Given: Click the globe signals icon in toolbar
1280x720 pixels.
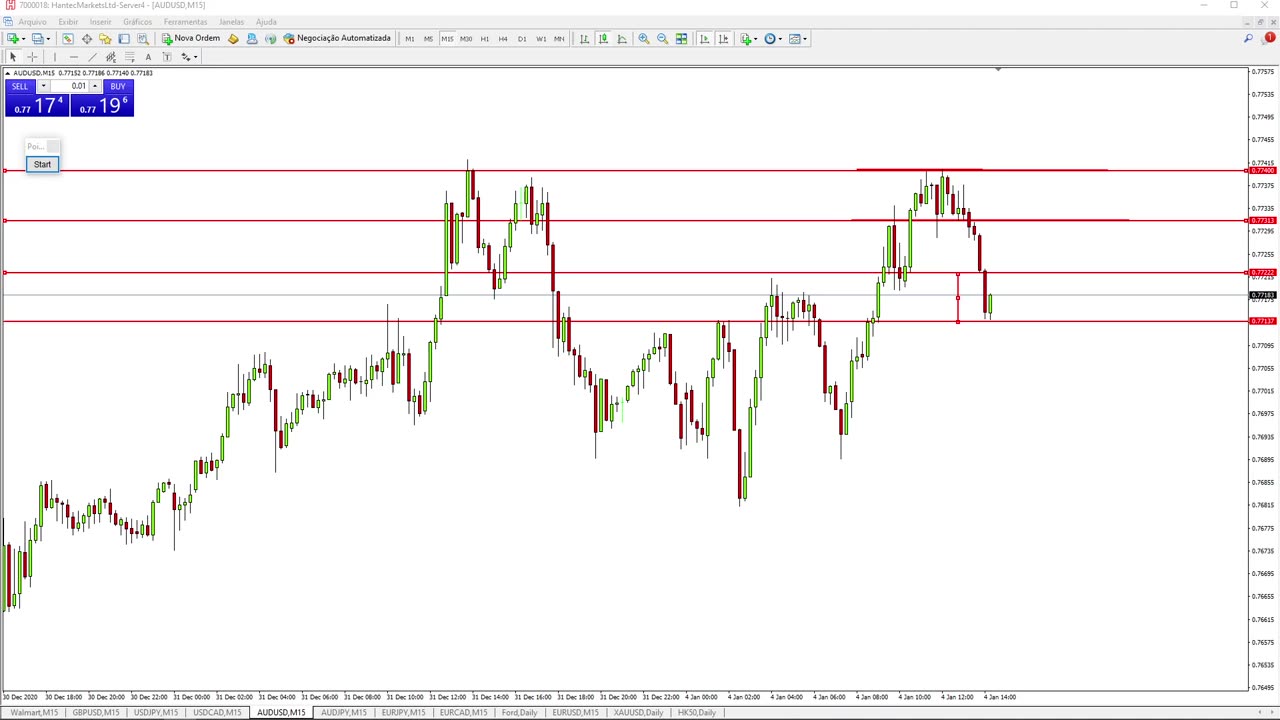Looking at the screenshot, I should pyautogui.click(x=270, y=39).
